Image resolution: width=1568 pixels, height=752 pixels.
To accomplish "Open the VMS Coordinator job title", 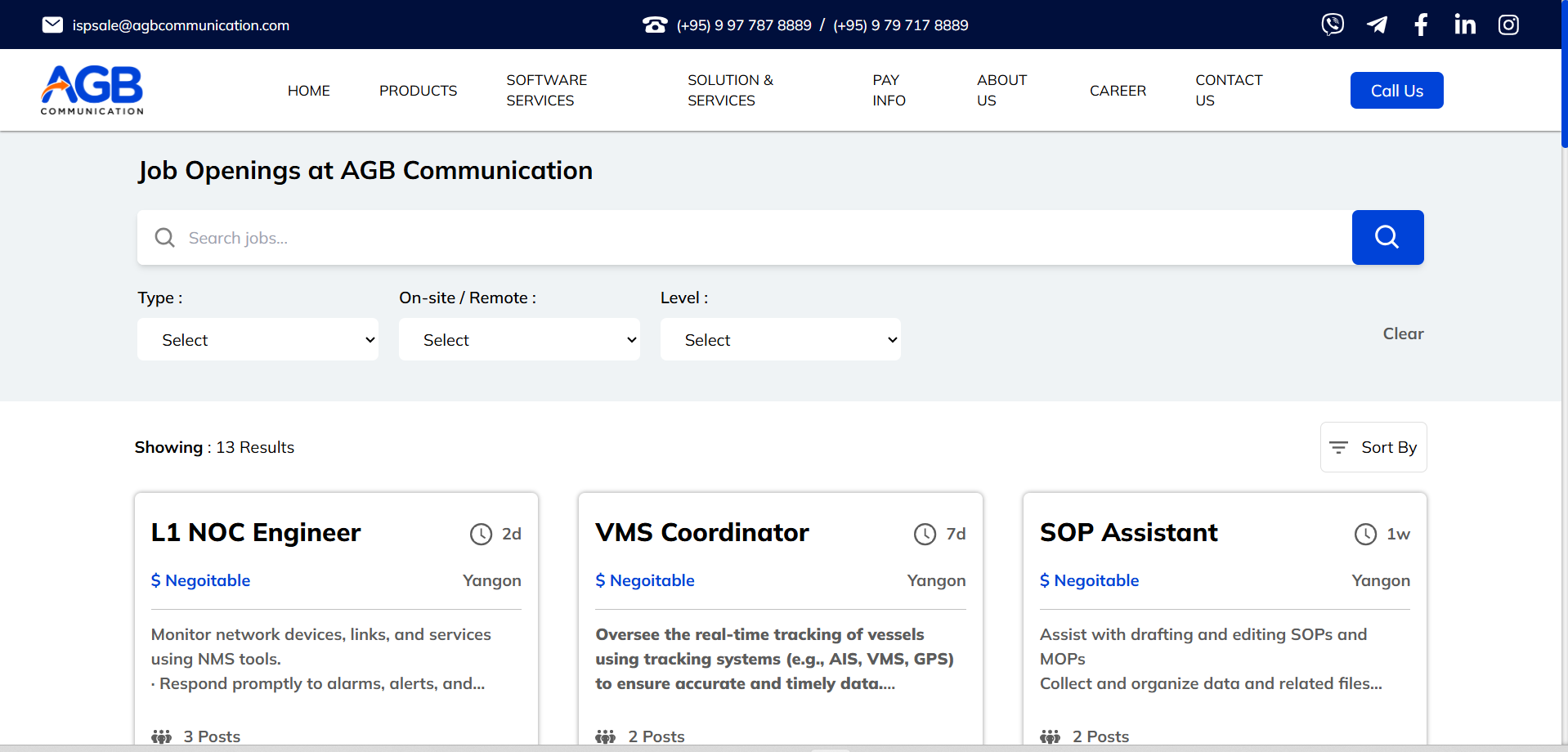I will [x=702, y=532].
